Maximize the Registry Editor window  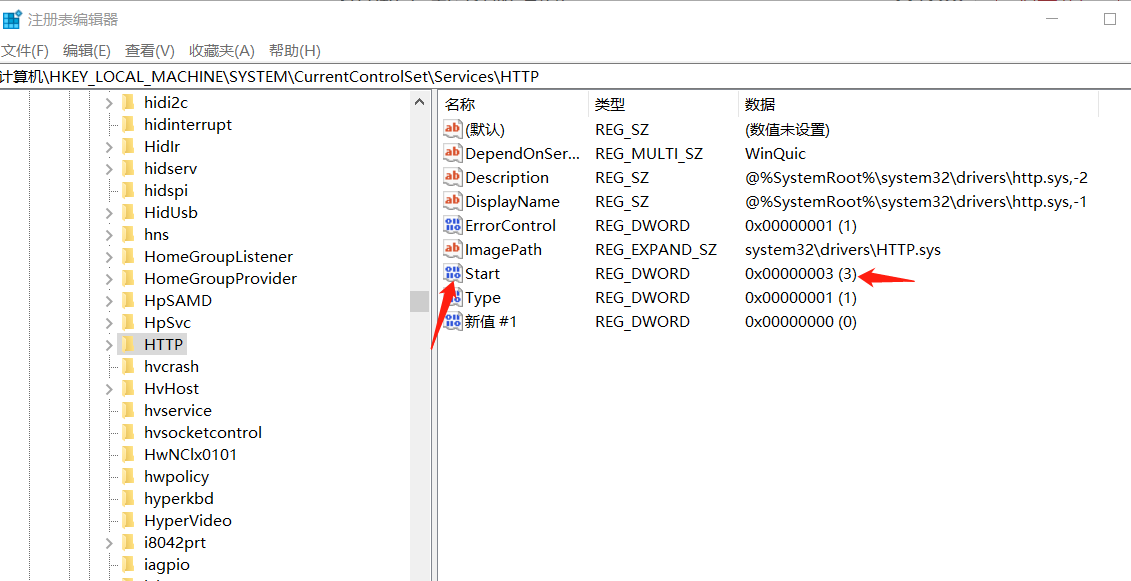[x=1110, y=19]
